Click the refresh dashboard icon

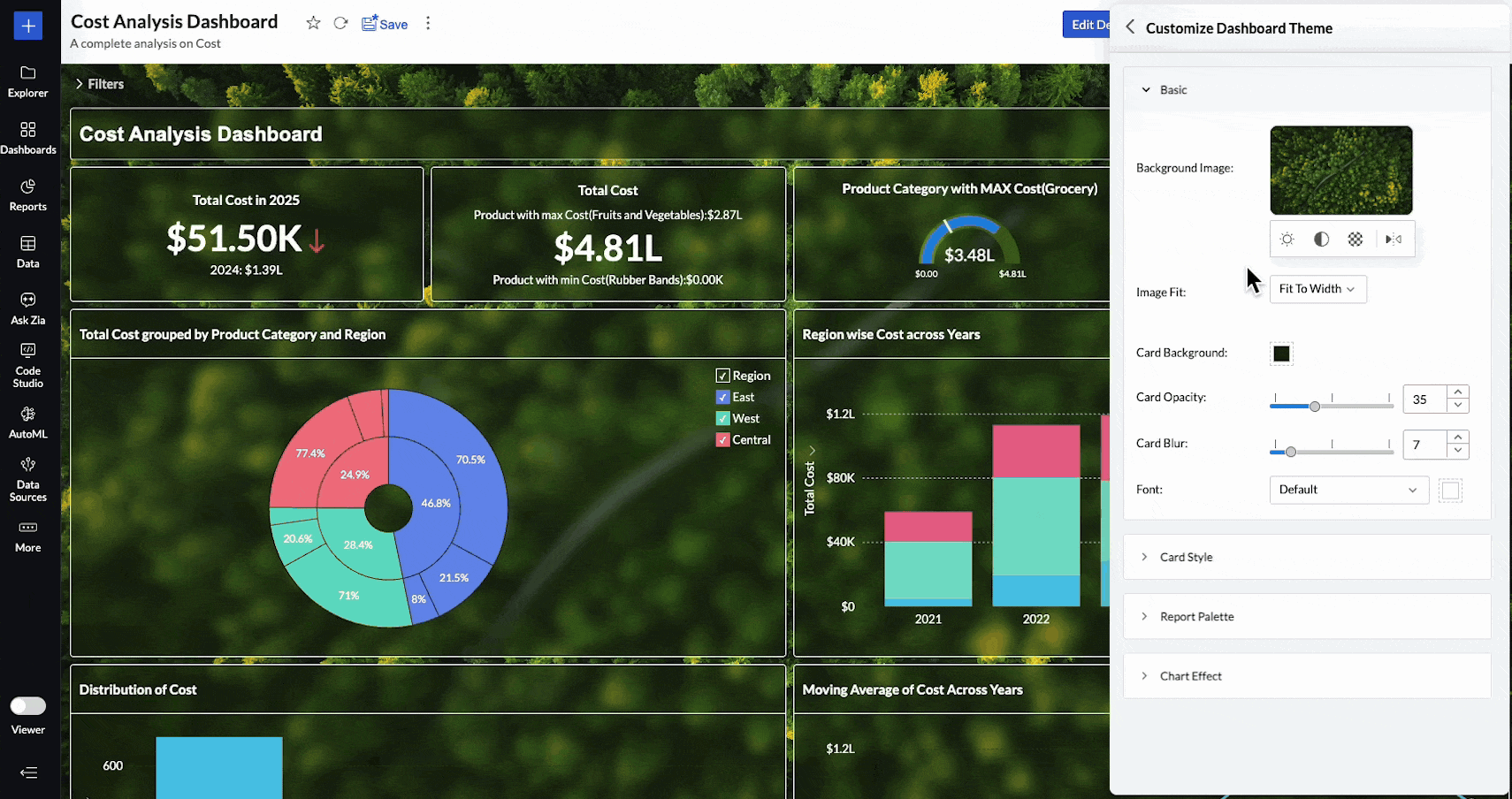[x=340, y=24]
